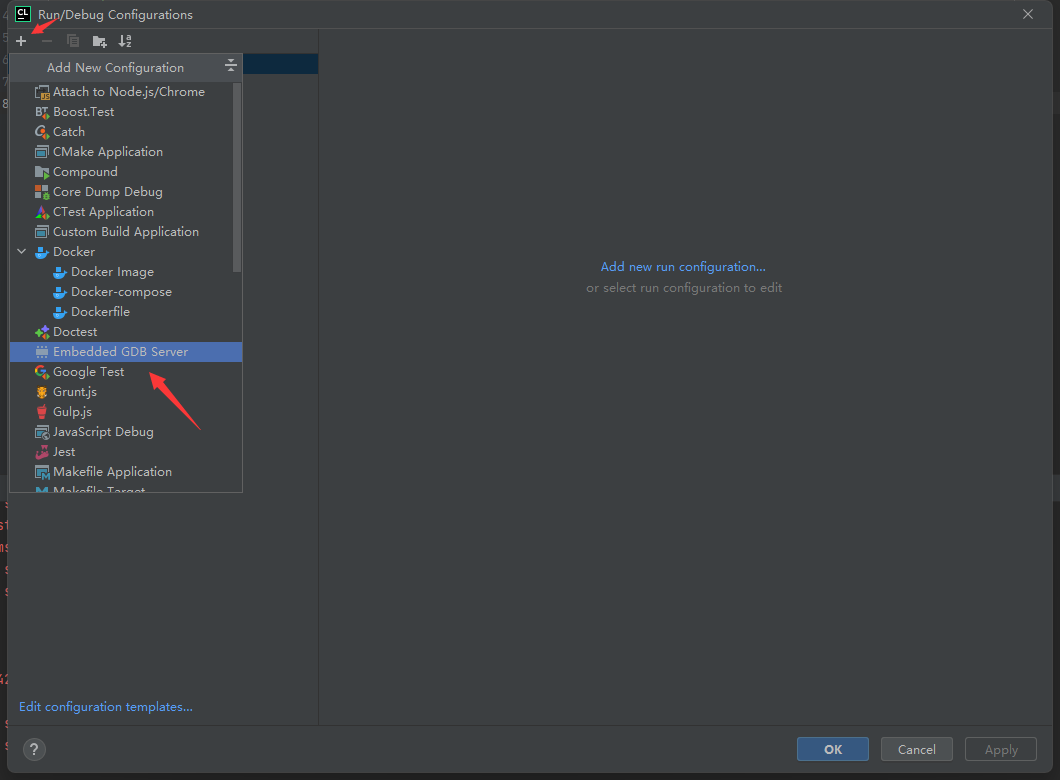Click the Apply button
Screen dimensions: 1060x780
(1001, 749)
